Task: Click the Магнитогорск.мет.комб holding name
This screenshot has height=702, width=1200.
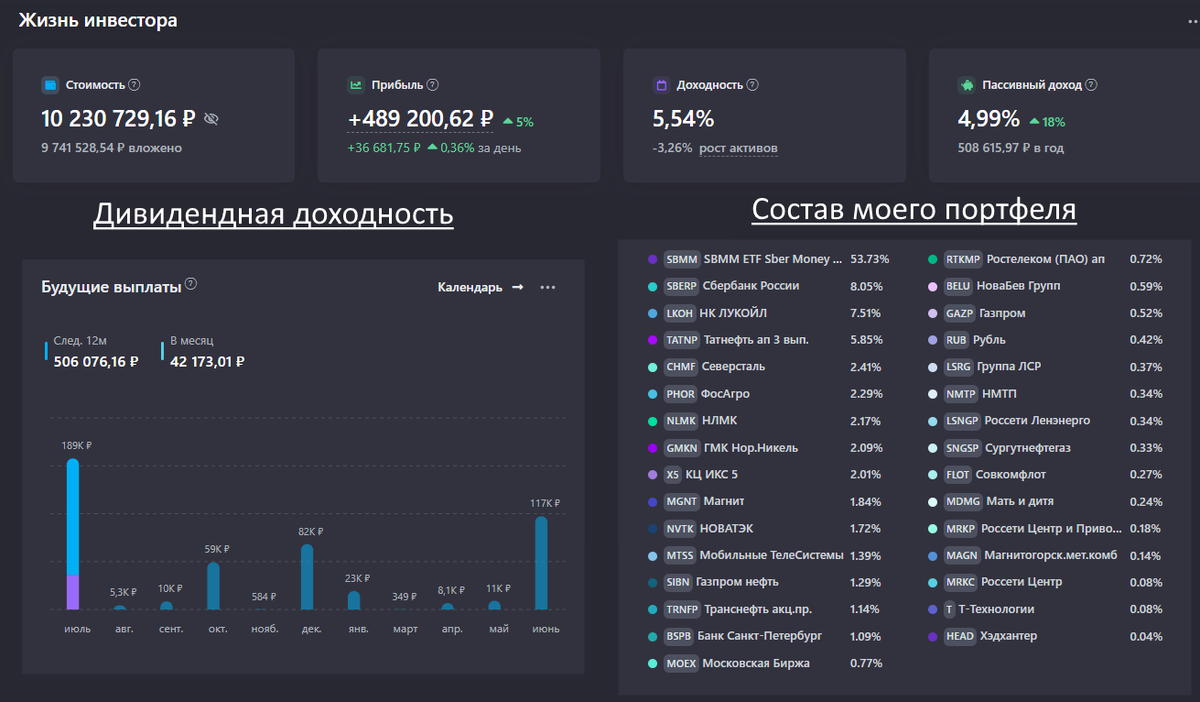Action: coord(1052,555)
